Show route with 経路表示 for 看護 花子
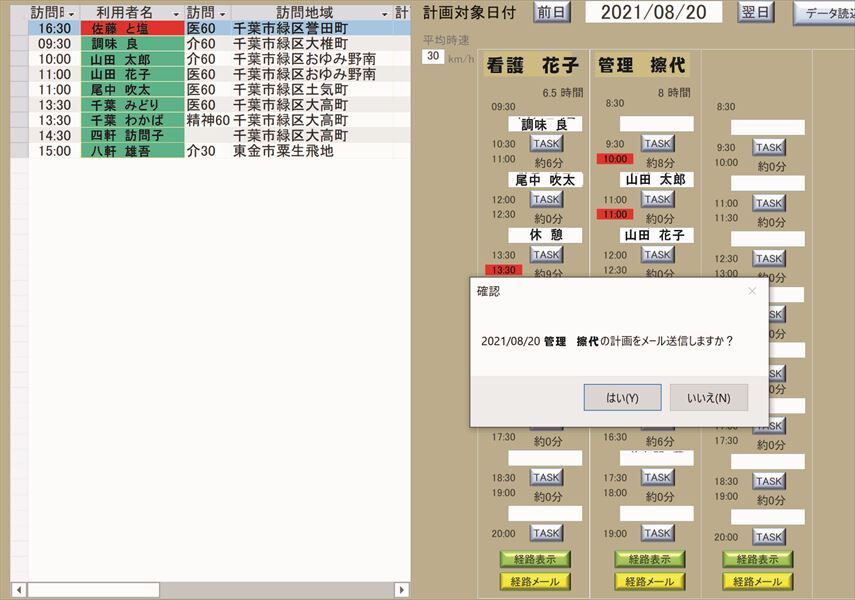 click(535, 559)
